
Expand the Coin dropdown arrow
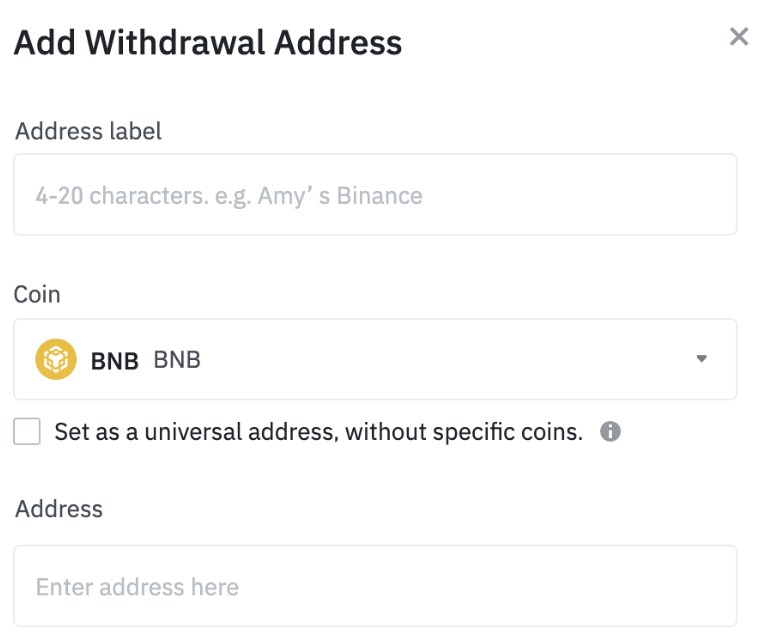[x=701, y=360]
